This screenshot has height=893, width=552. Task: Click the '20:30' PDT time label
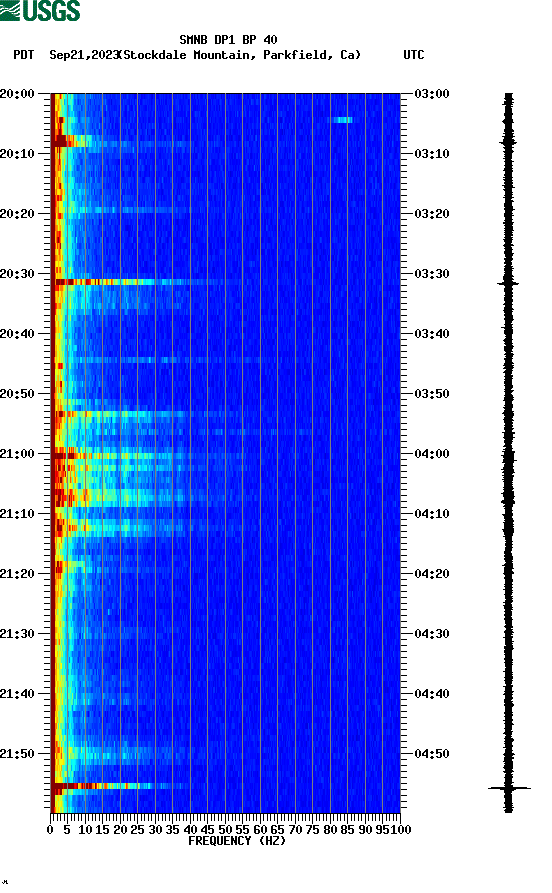(18, 273)
